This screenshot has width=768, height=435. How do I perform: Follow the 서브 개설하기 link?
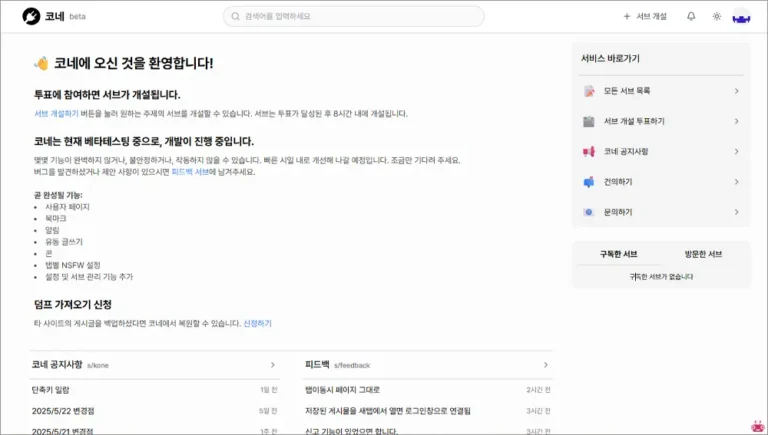tap(56, 114)
